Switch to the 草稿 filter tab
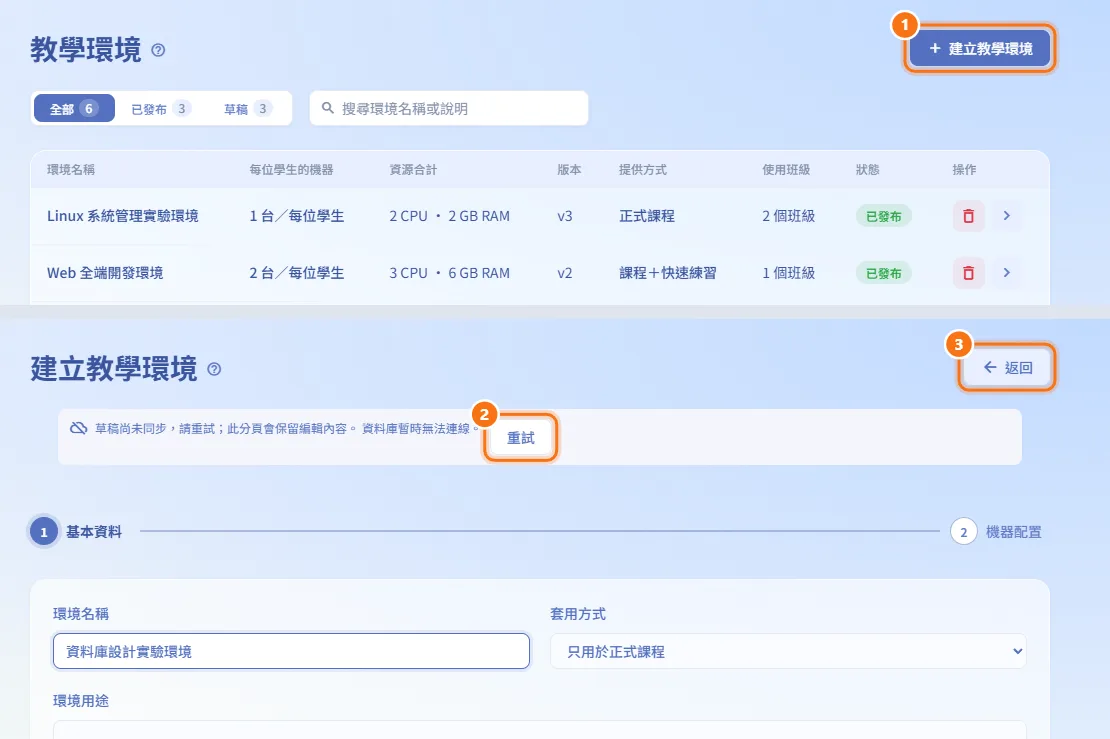Screen dimensions: 1110x739 248,108
